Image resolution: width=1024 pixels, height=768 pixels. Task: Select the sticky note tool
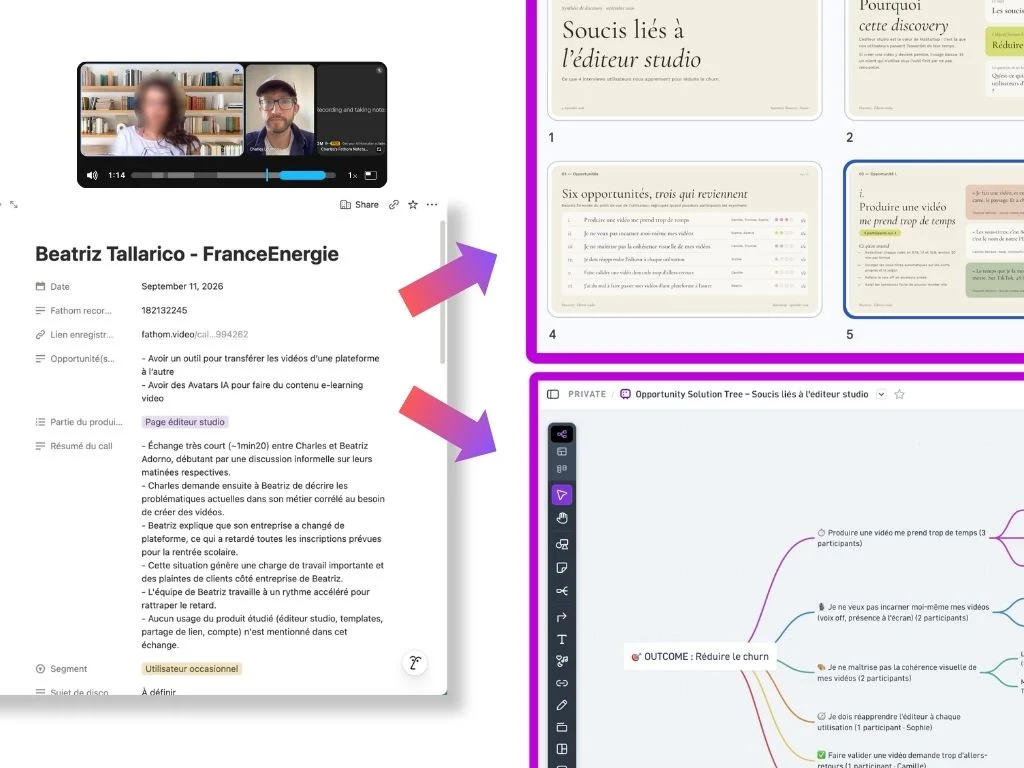[x=562, y=568]
